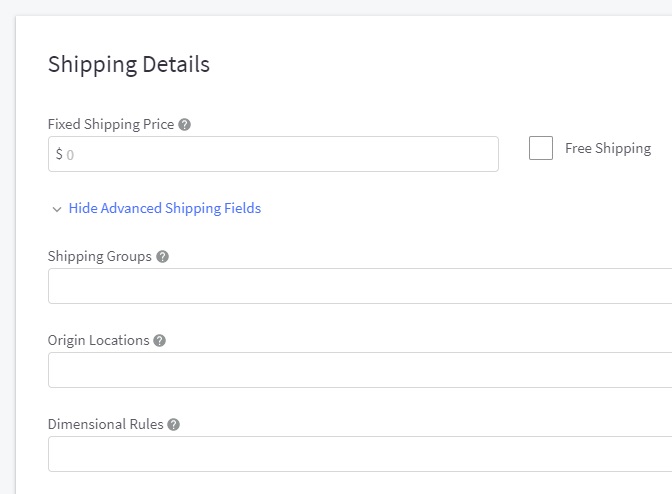The image size is (672, 494).
Task: Click the Free Shipping label text
Action: [607, 148]
